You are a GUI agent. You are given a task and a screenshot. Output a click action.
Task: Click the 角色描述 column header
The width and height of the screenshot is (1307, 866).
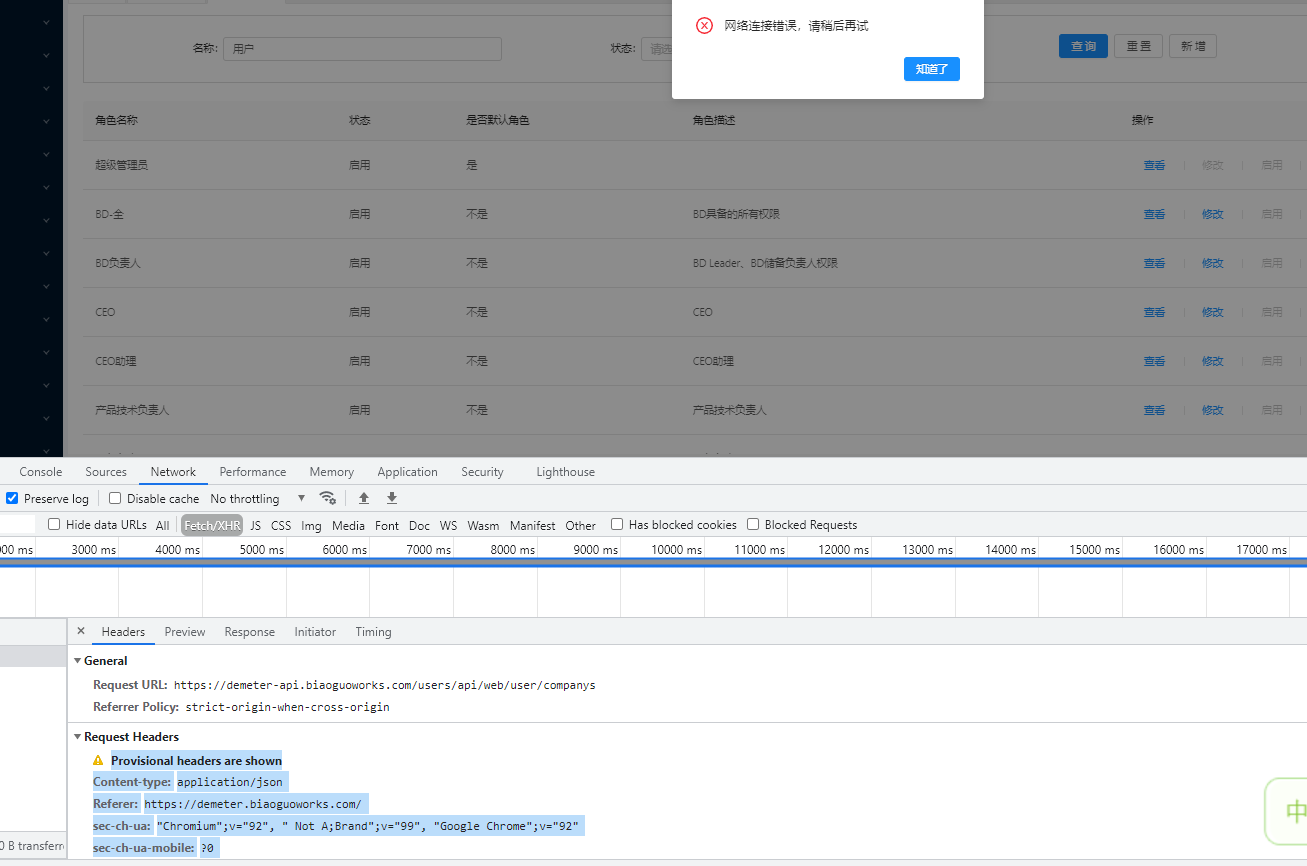pyautogui.click(x=714, y=120)
